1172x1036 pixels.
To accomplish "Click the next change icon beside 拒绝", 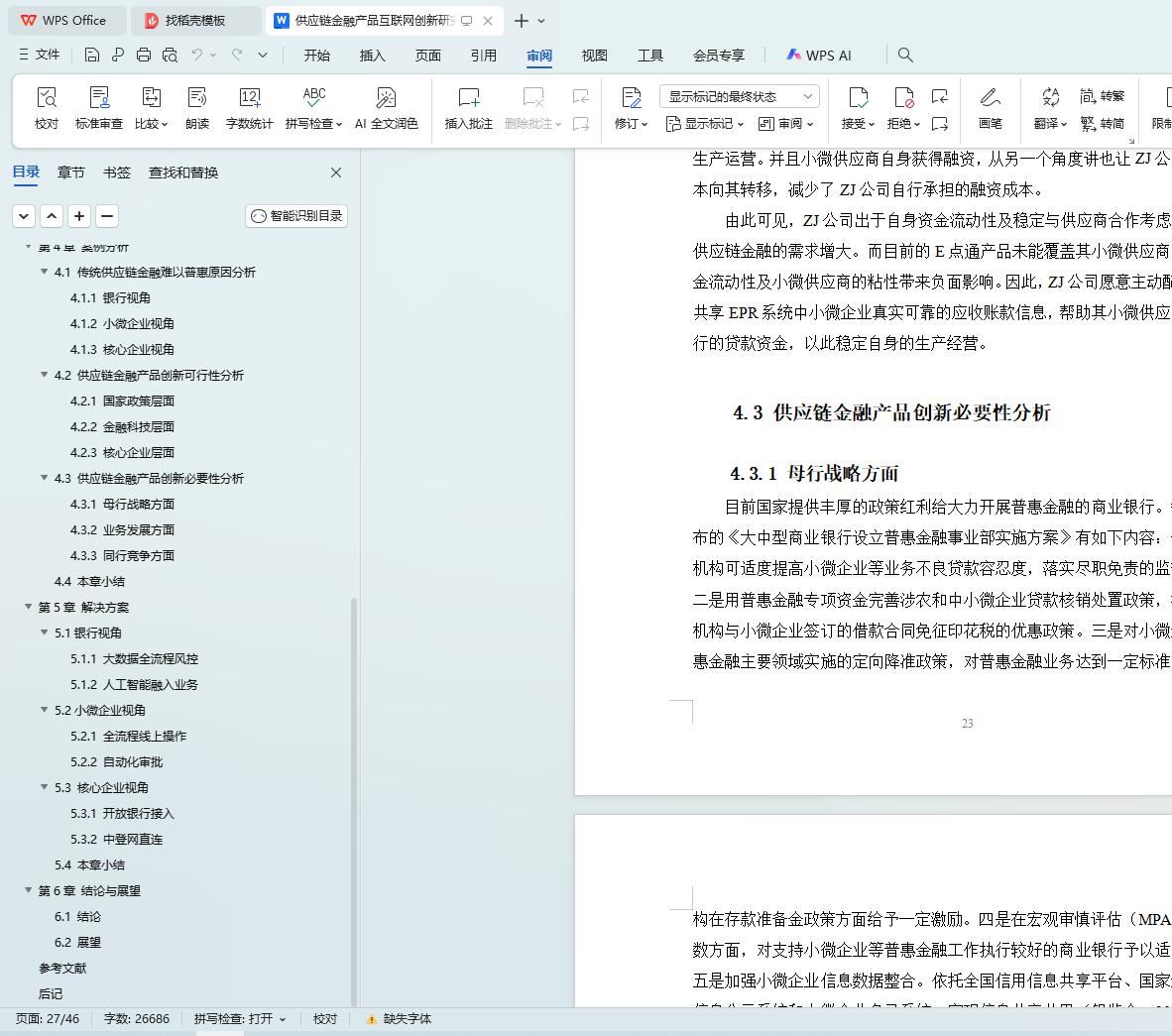I will 940,123.
